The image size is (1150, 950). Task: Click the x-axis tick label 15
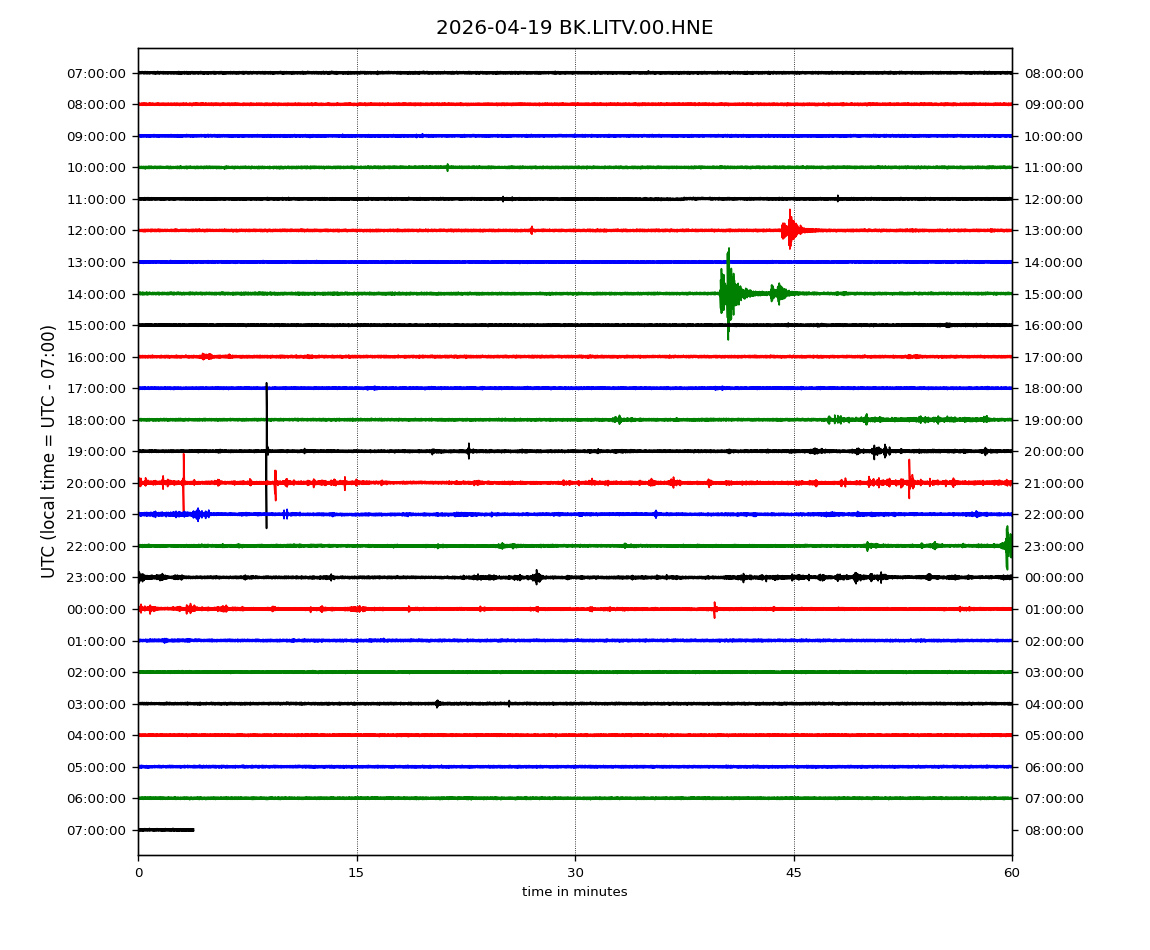click(x=356, y=873)
